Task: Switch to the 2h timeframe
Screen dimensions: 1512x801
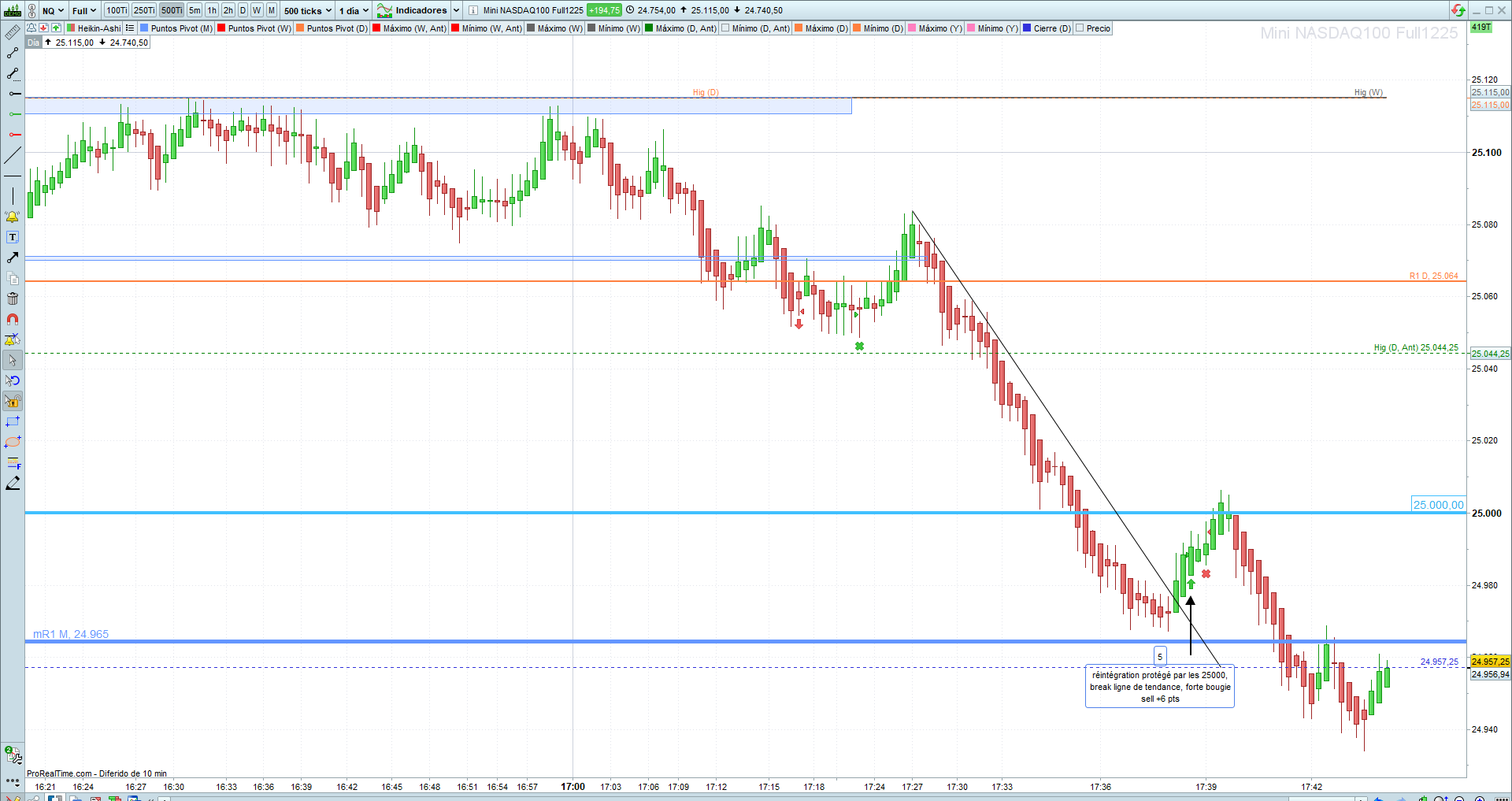Action: [x=228, y=10]
